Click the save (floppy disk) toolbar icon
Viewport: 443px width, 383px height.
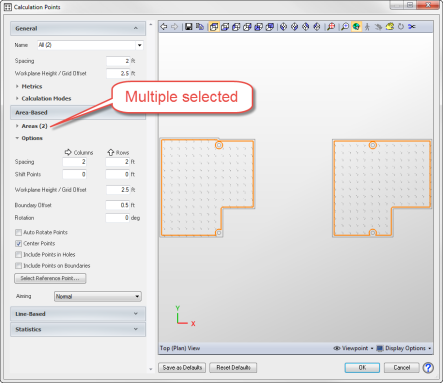coord(189,27)
